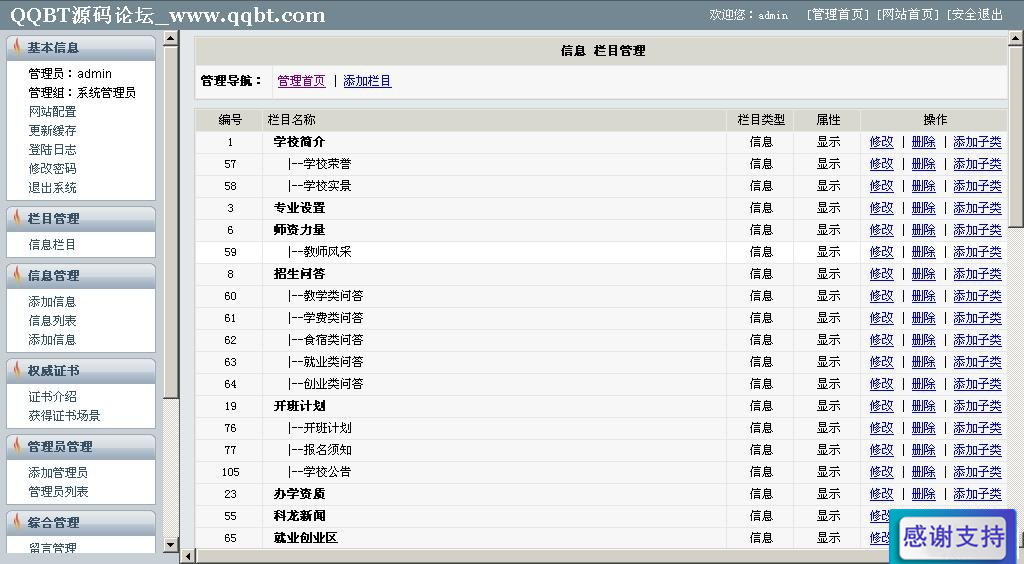This screenshot has width=1024, height=564.
Task: Click 删除 for the 创业类问答 row
Action: 923,384
